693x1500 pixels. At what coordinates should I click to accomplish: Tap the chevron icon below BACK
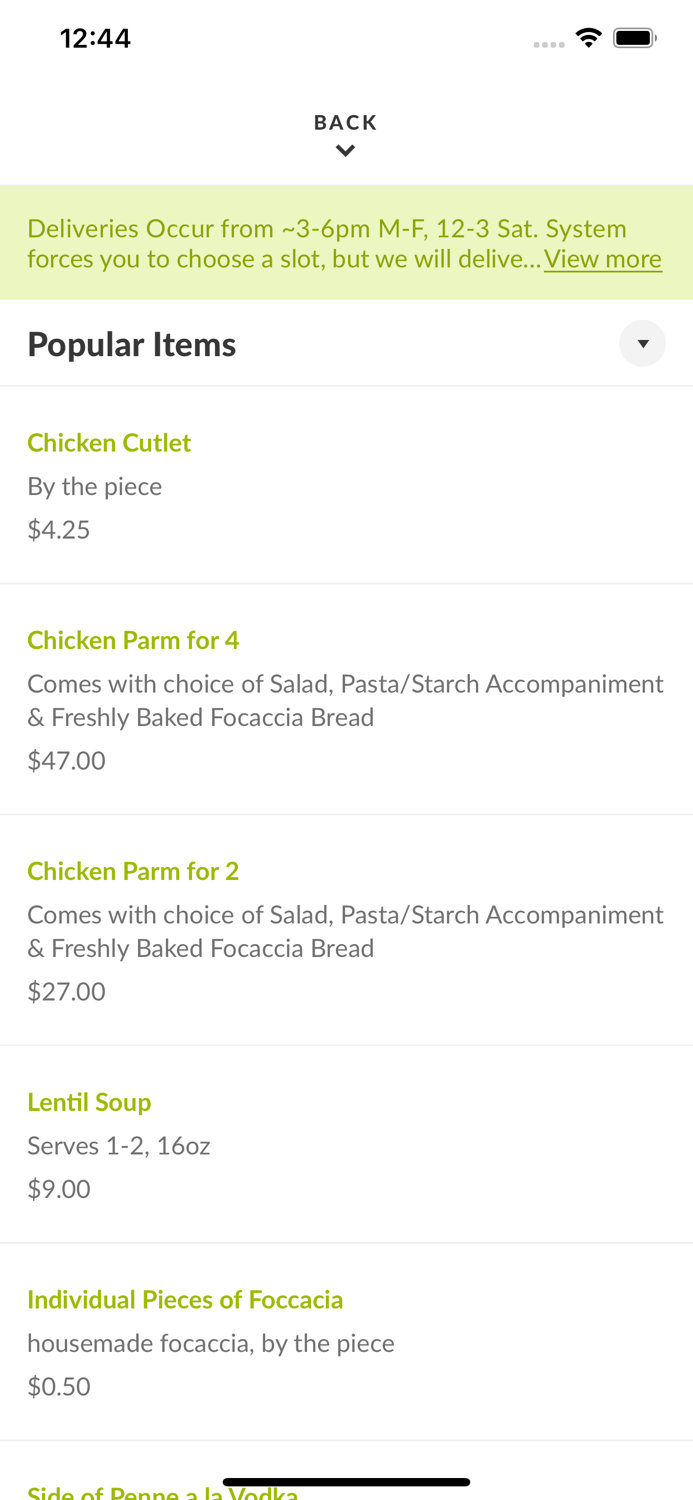tap(346, 149)
